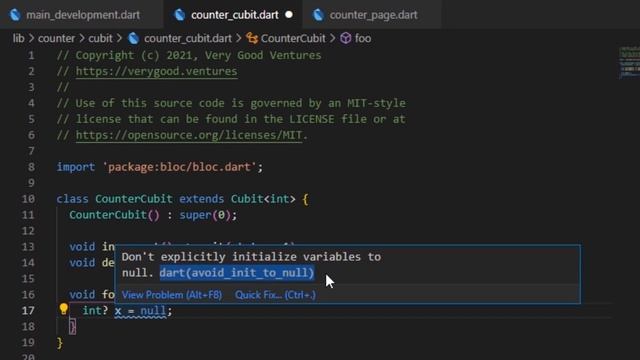The height and width of the screenshot is (360, 640).
Task: Click Dart file icon on counter_cubit.dart tab
Action: pyautogui.click(x=180, y=15)
